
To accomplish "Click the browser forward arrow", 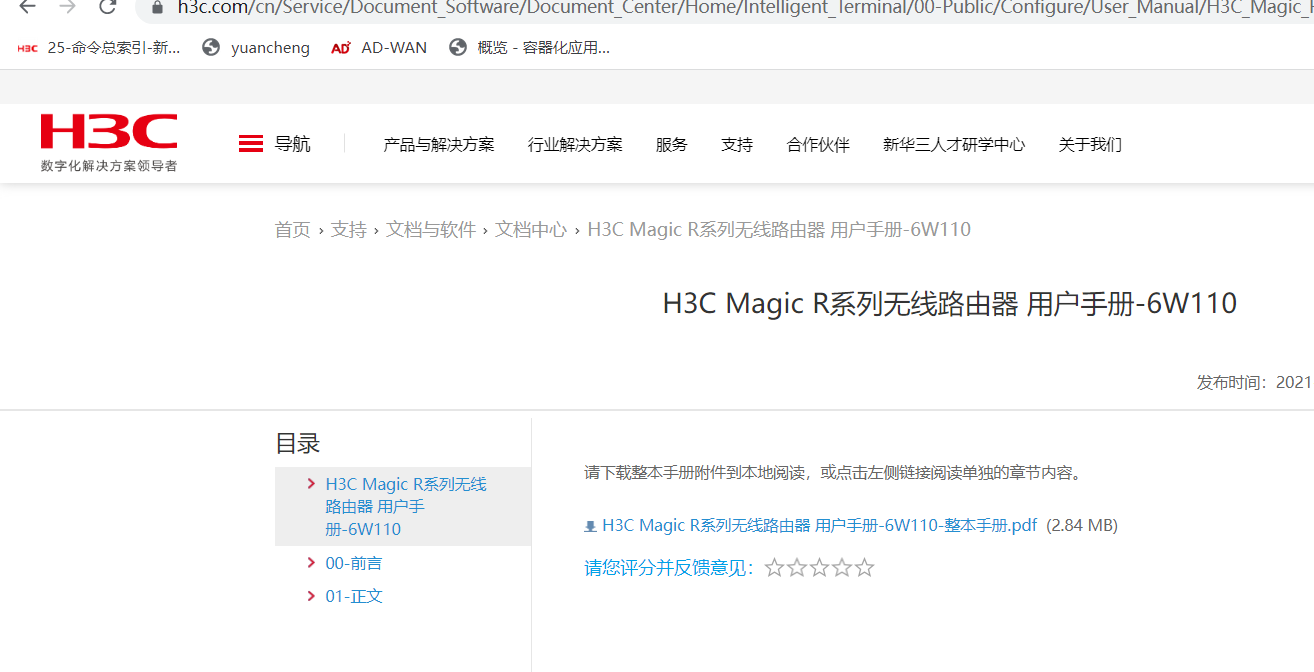I will point(68,6).
